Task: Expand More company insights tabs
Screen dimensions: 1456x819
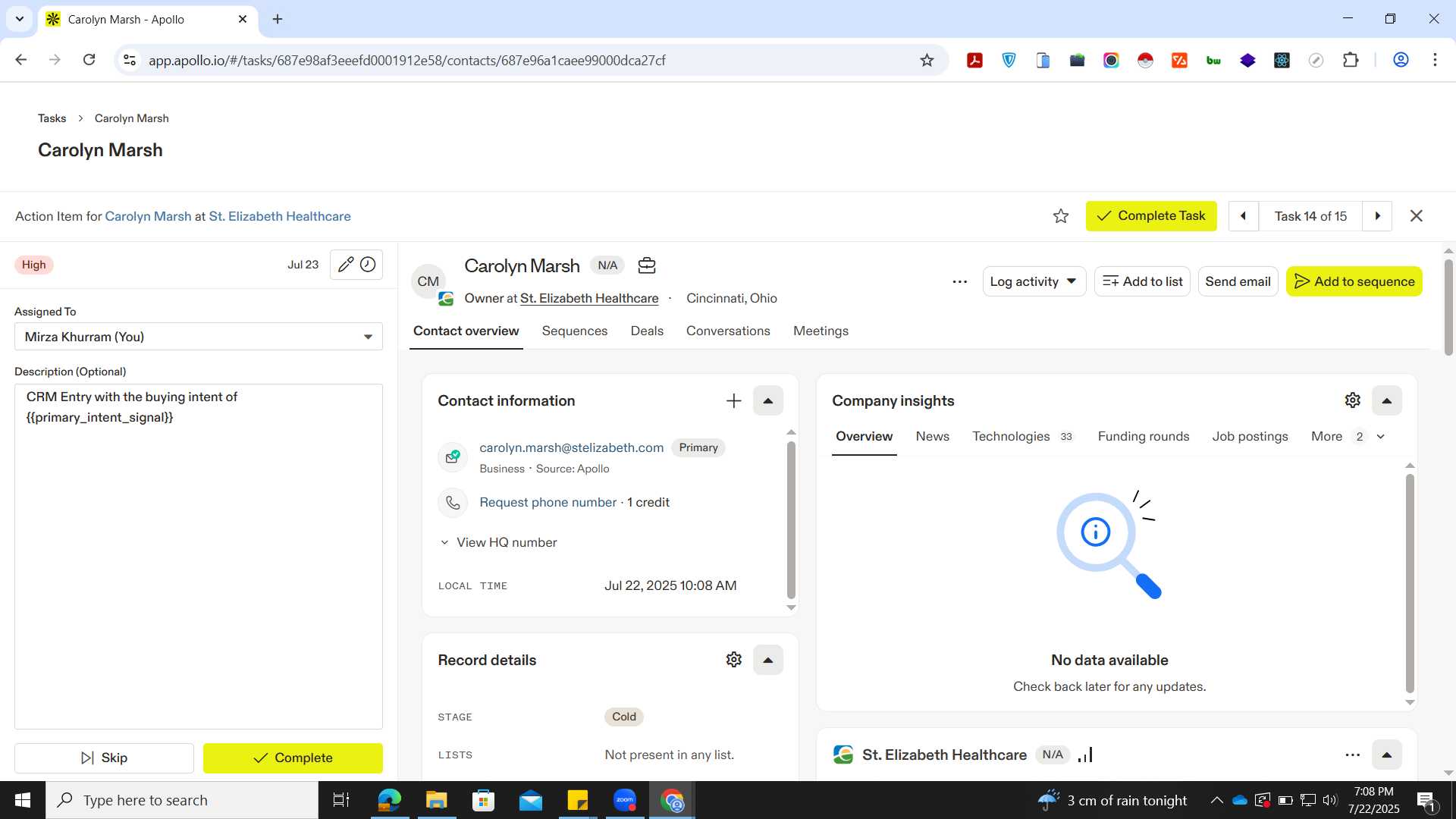Action: 1348,436
